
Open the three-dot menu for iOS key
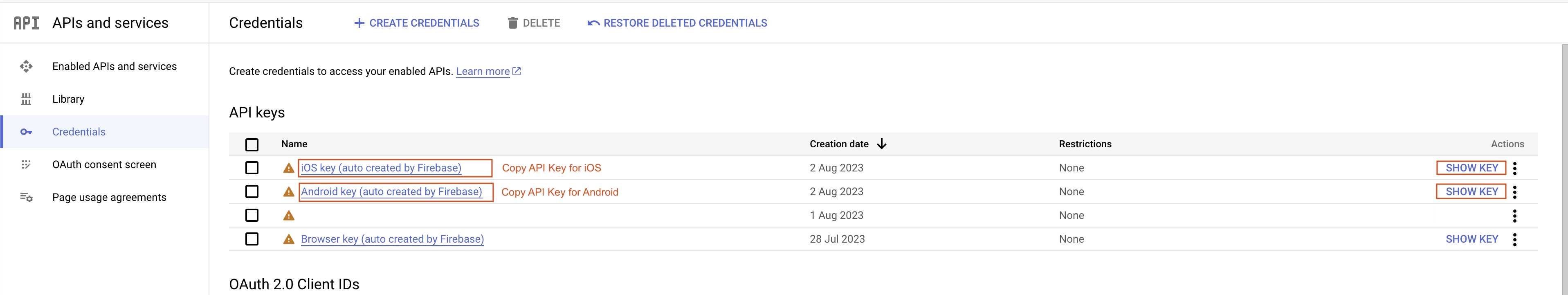point(1514,168)
